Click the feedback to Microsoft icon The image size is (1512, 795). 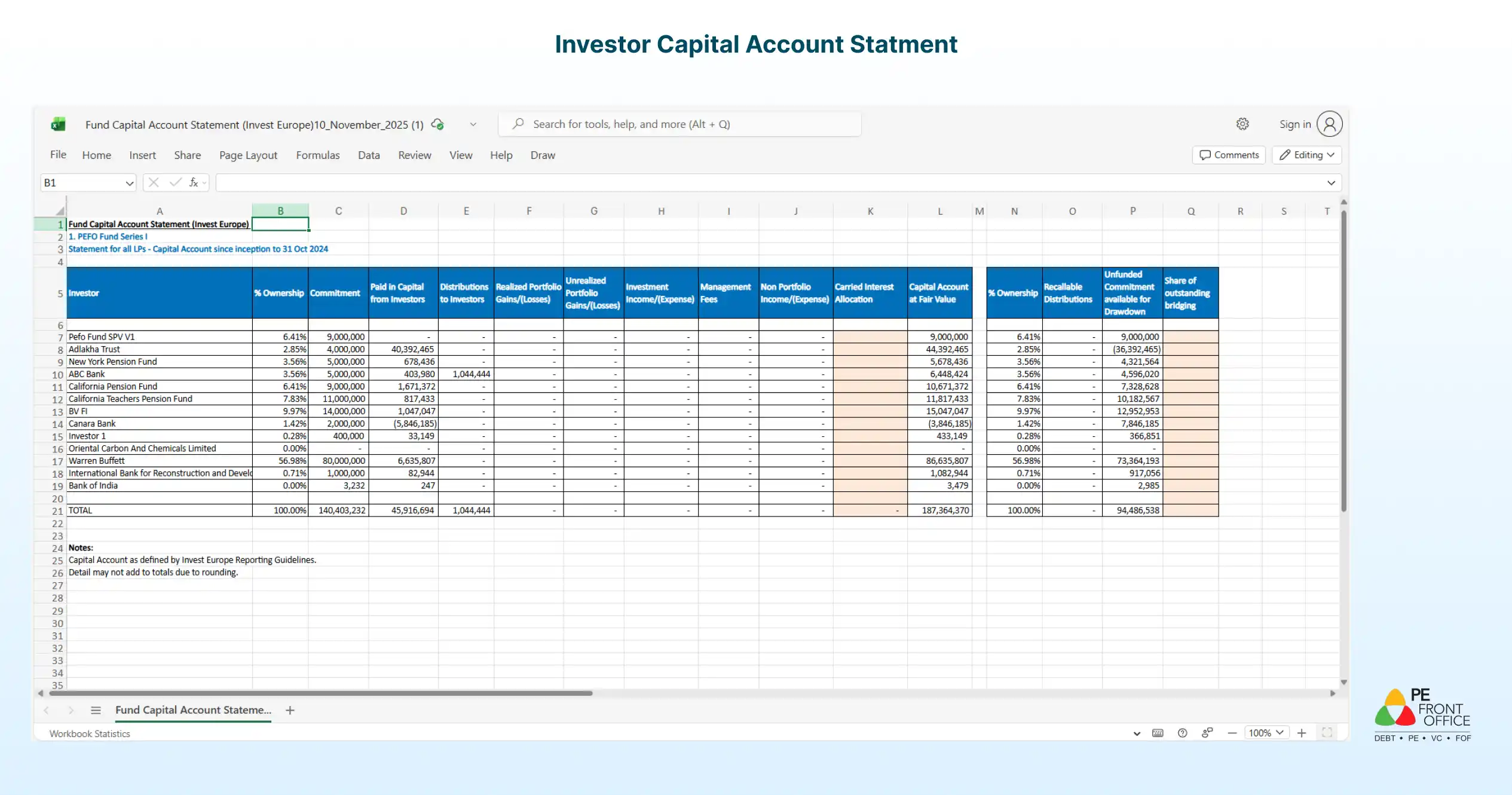[x=1207, y=733]
